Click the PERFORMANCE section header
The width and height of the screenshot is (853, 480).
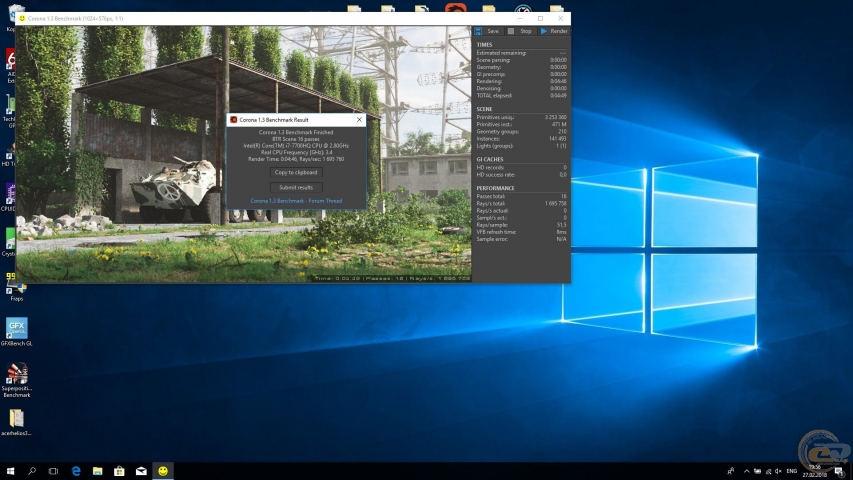tap(495, 188)
